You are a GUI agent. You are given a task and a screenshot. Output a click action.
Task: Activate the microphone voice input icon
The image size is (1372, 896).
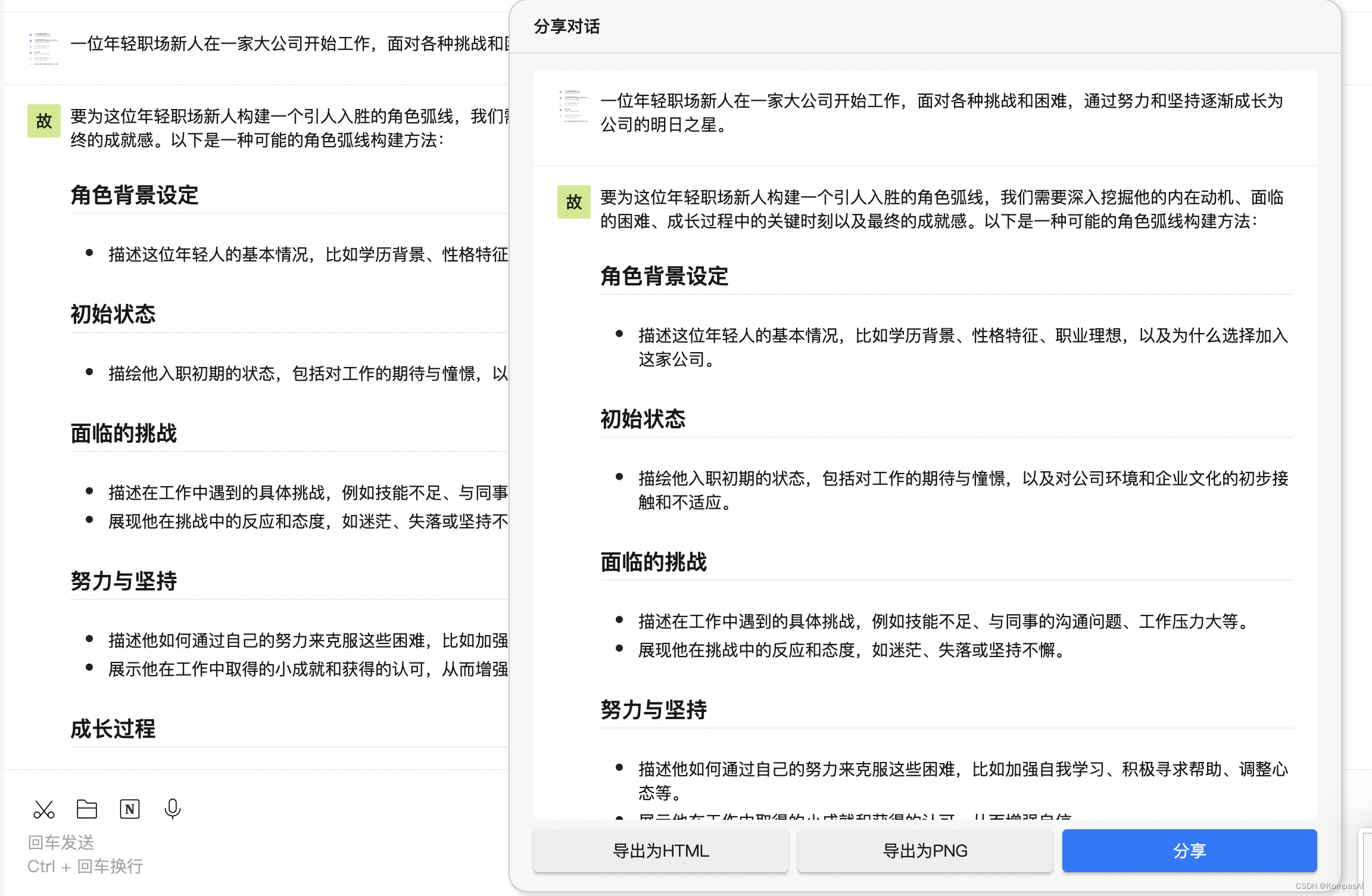click(x=173, y=809)
